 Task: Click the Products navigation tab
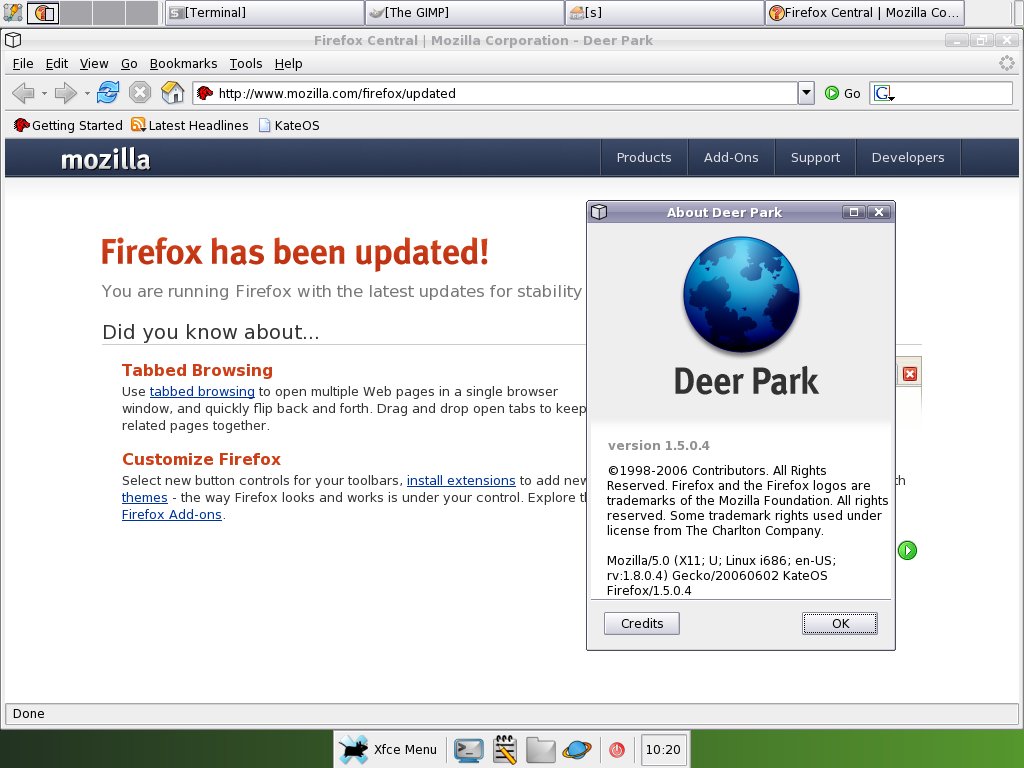(x=644, y=157)
